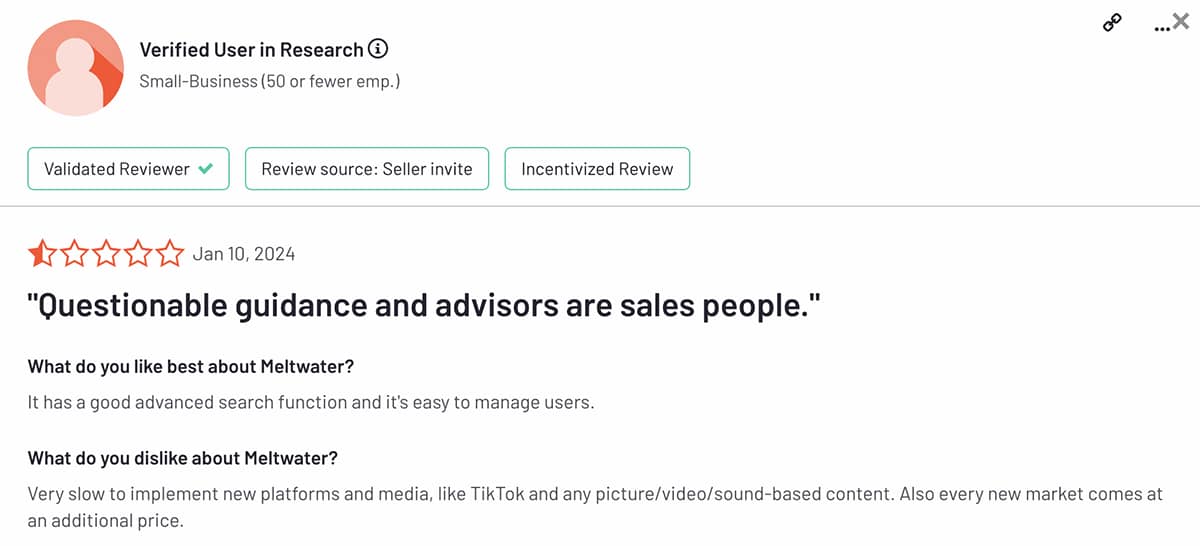Close the review with the X icon
Viewport: 1200px width, 546px height.
tap(1180, 22)
